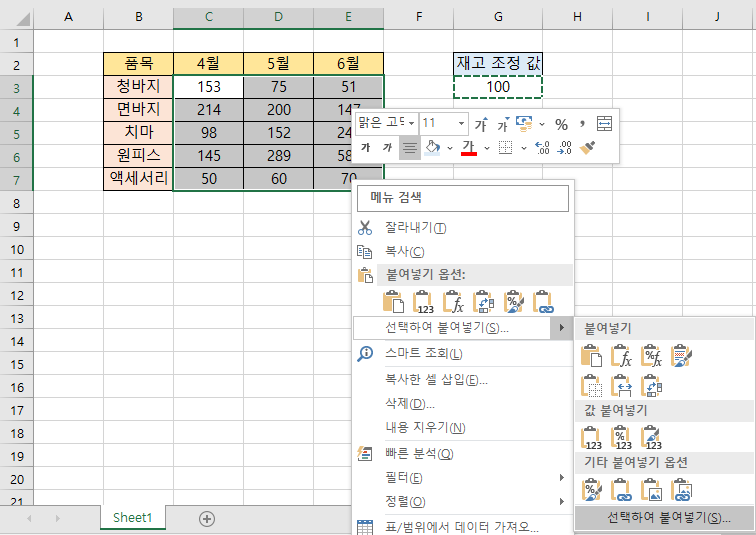The image size is (756, 535).
Task: Apply accounting number format in mini toolbar
Action: (x=524, y=124)
